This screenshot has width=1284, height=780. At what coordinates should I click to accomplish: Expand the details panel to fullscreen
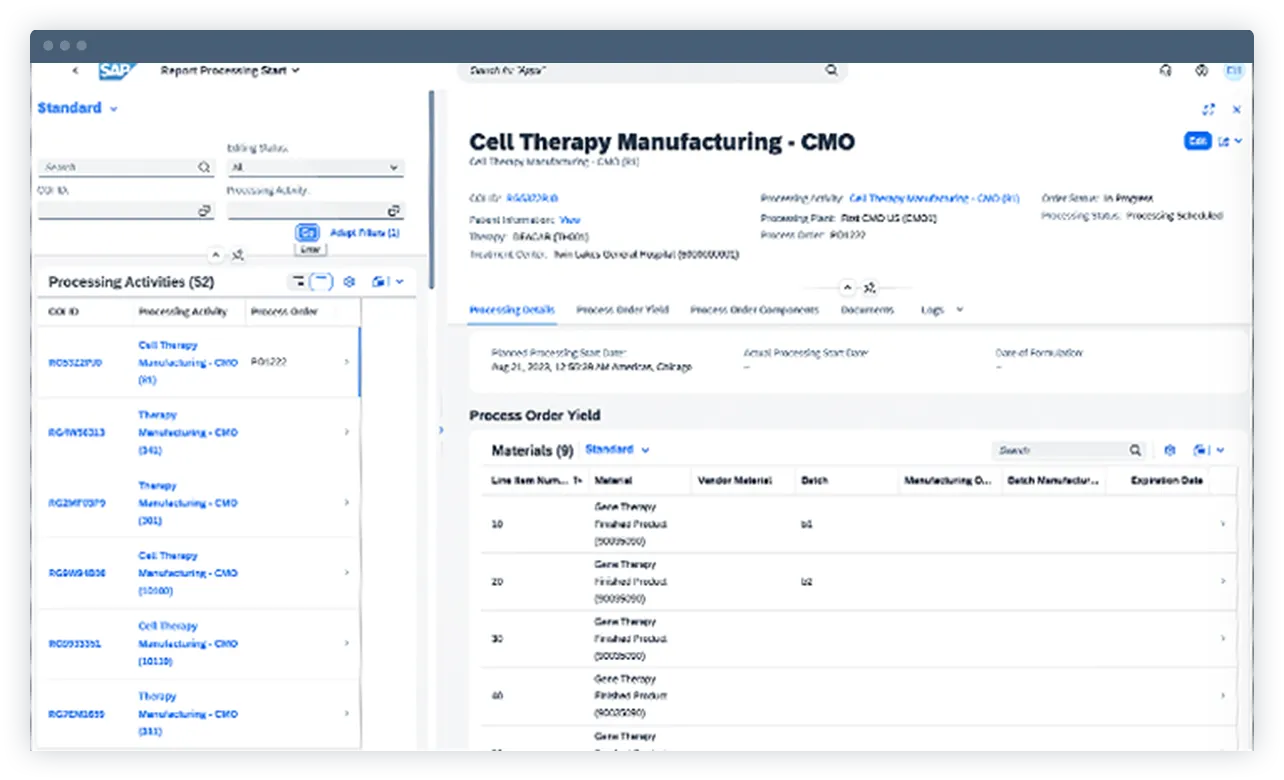(1208, 109)
